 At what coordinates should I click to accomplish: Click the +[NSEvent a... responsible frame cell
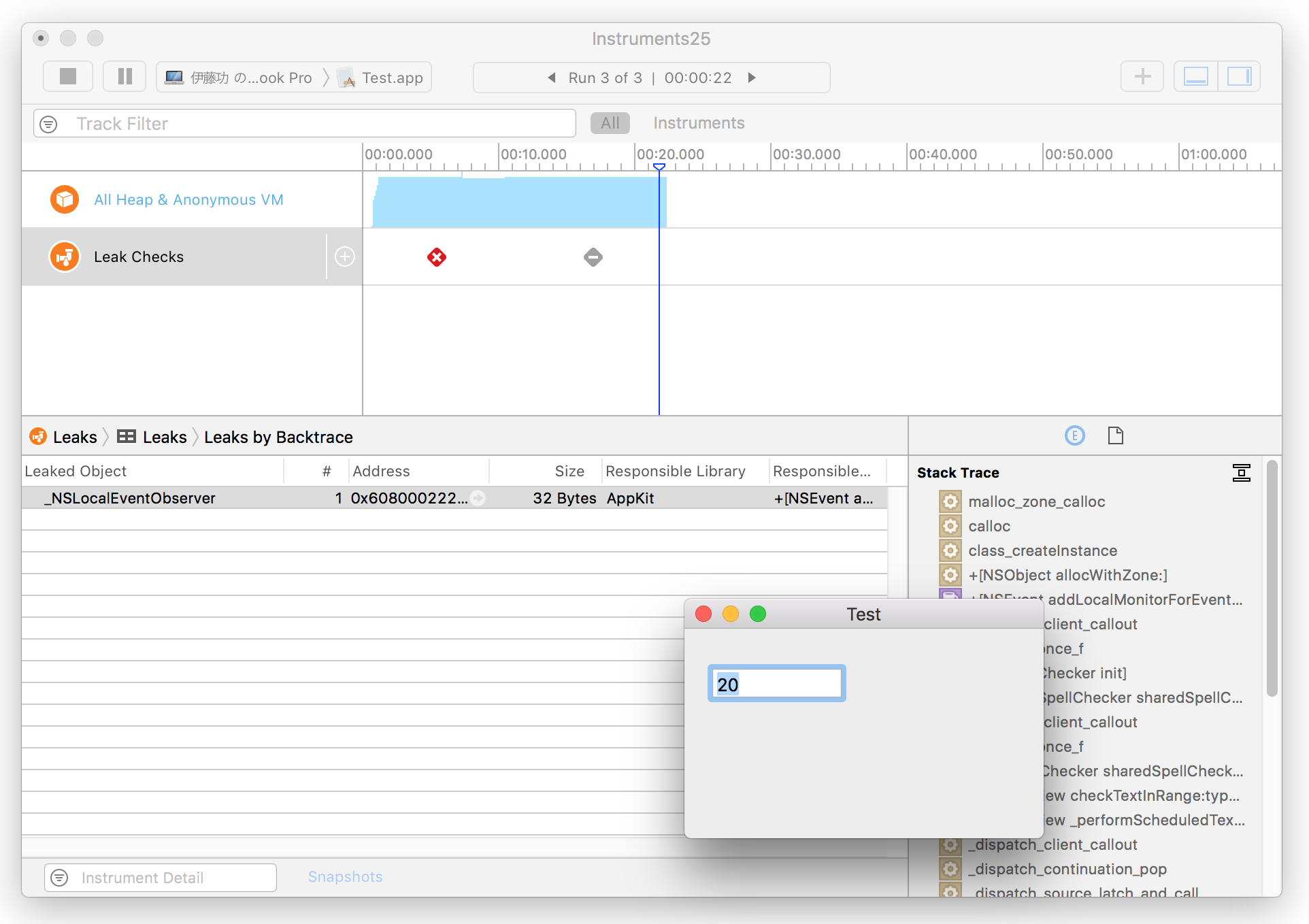(x=823, y=498)
